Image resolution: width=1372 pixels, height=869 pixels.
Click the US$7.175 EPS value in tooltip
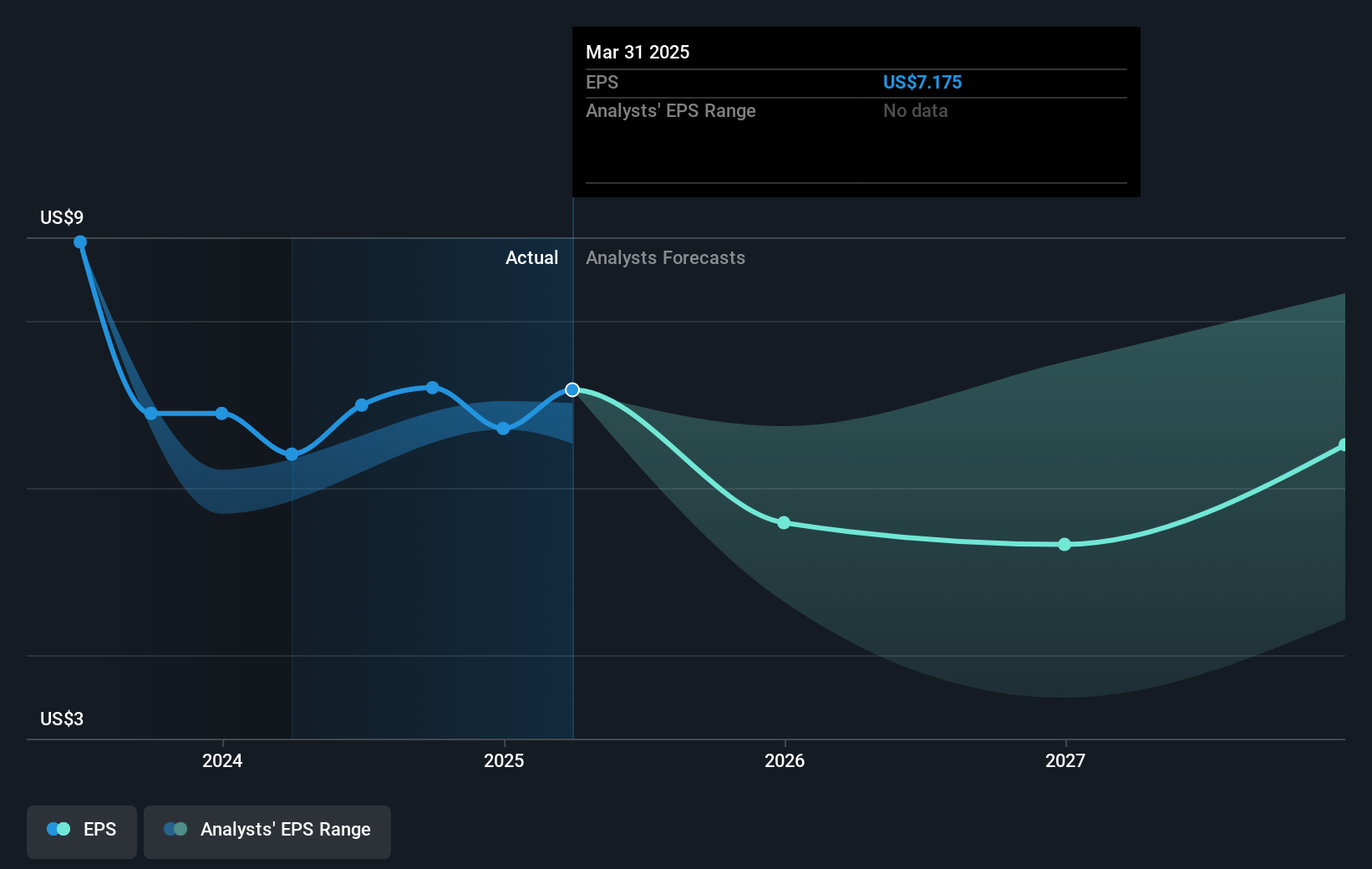pyautogui.click(x=922, y=82)
